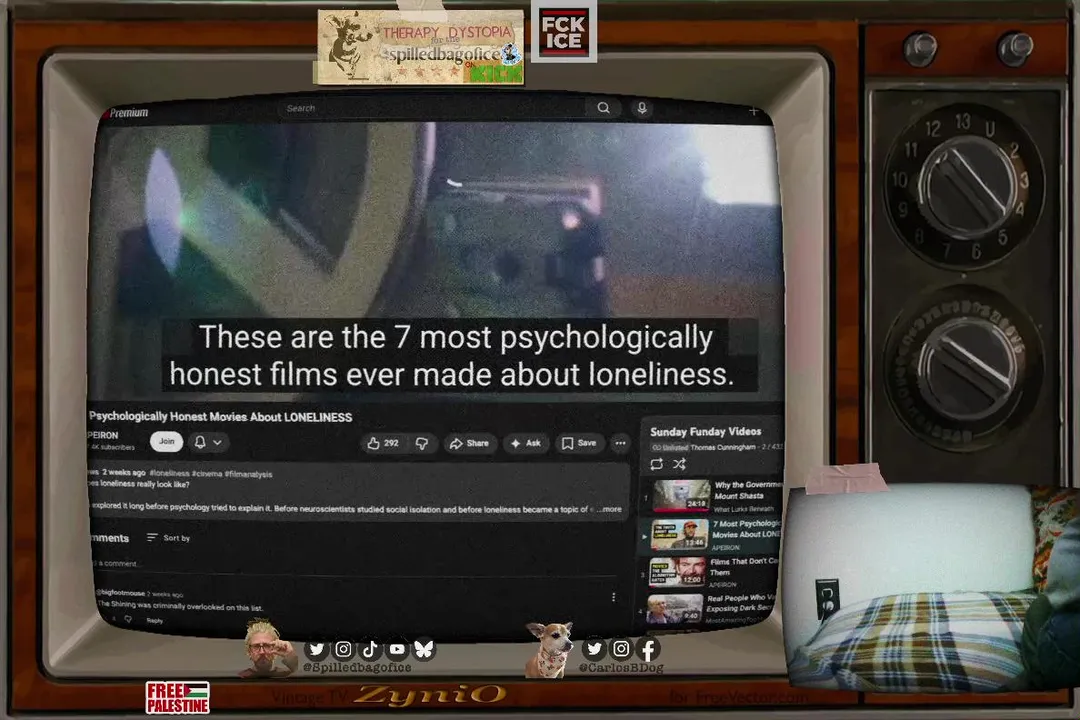The width and height of the screenshot is (1080, 720).
Task: Reply to the comment about The Shining
Action: click(155, 620)
